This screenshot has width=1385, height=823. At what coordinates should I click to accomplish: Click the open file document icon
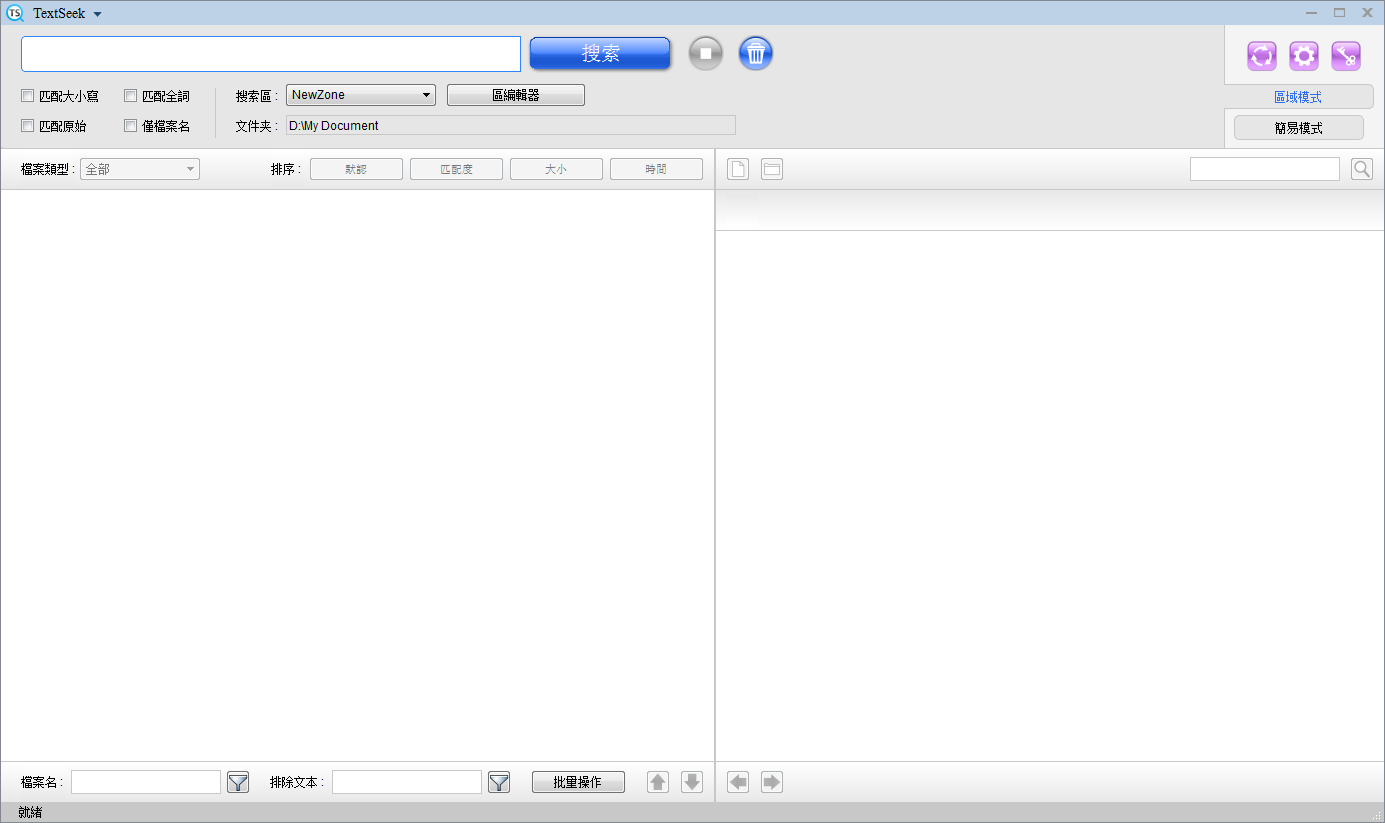738,169
